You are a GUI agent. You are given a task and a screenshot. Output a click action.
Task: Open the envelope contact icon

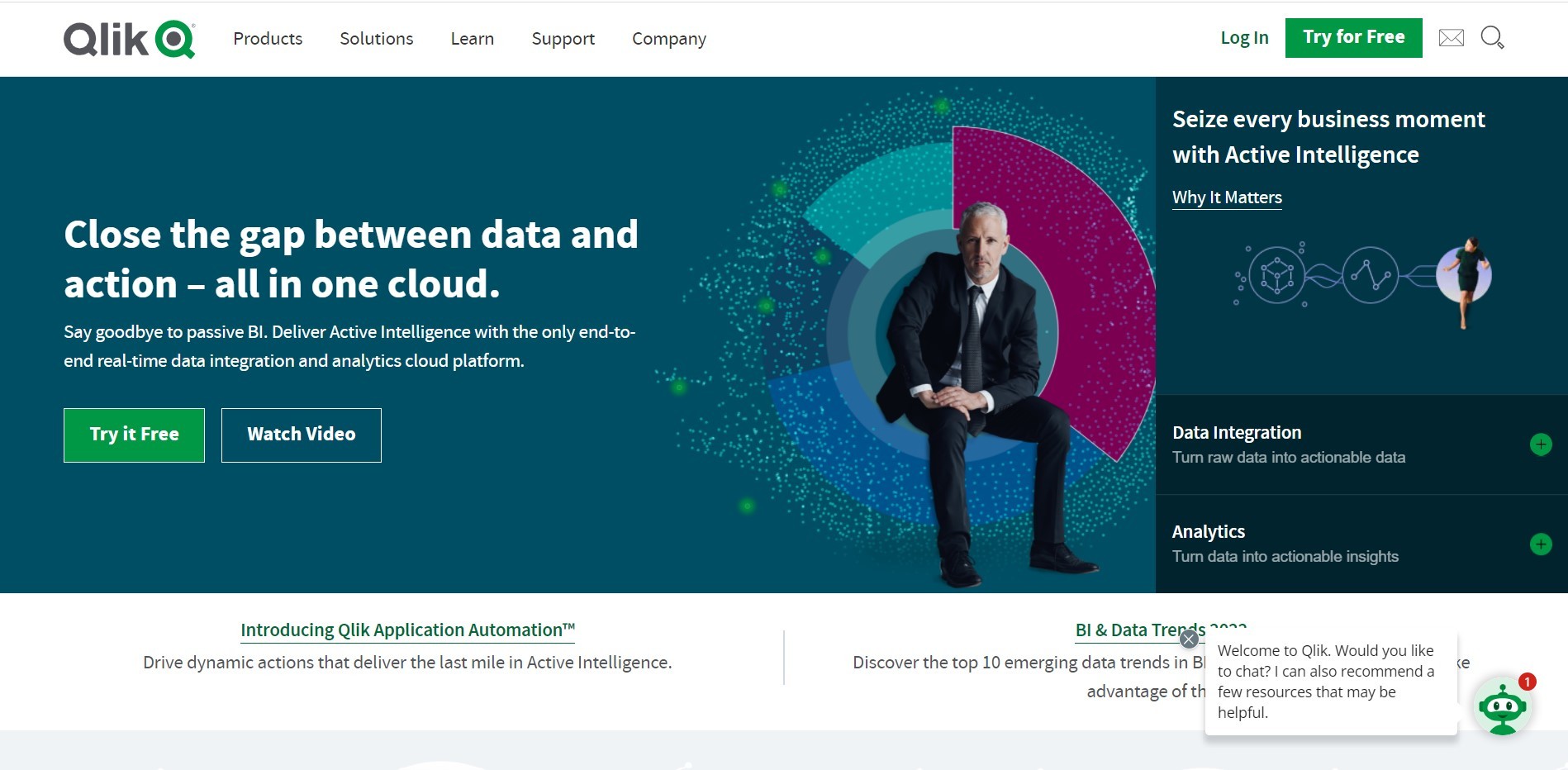point(1452,38)
